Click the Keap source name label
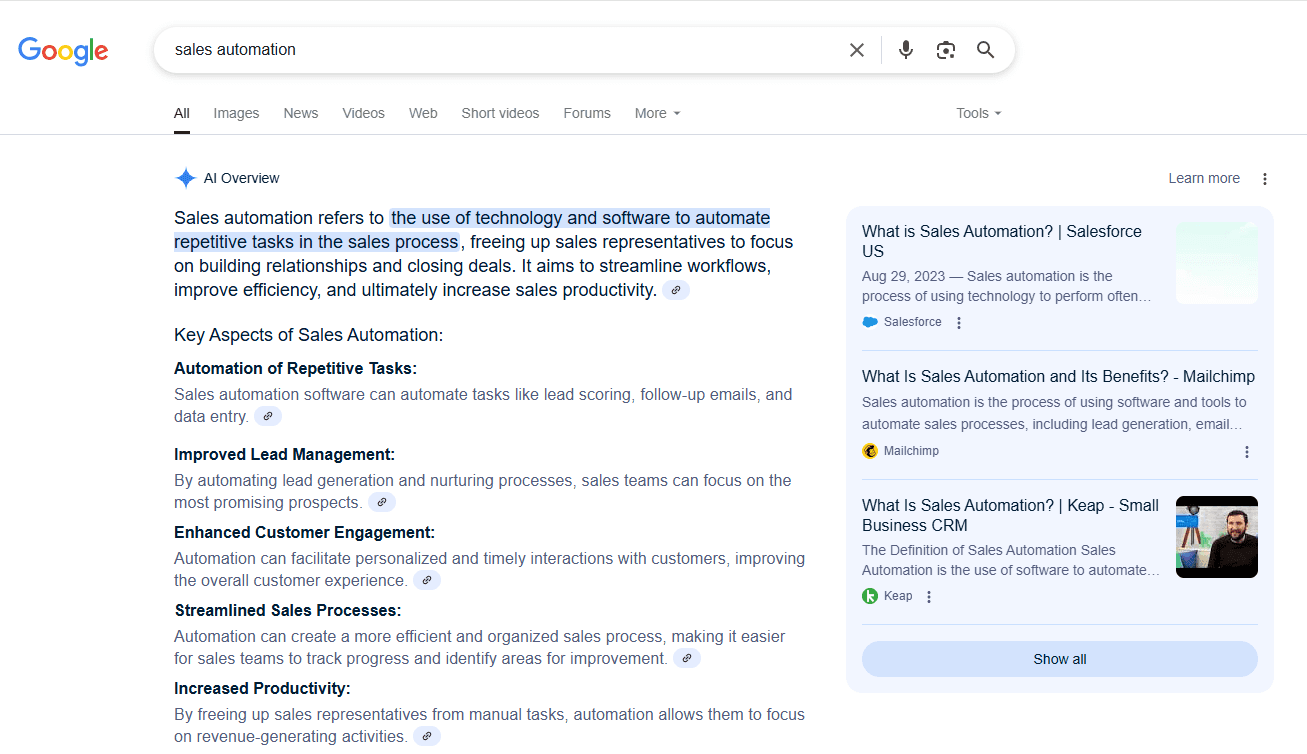Screen dimensions: 1307x754 [898, 596]
